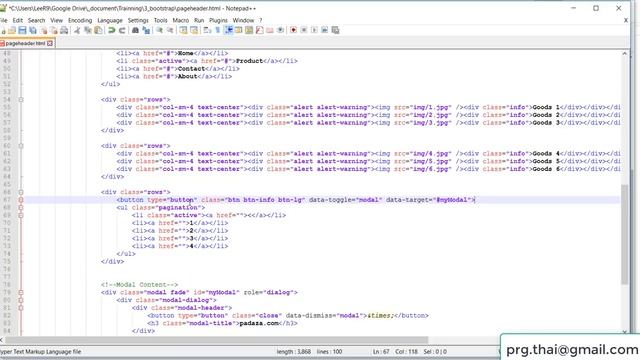The height and width of the screenshot is (360, 640).
Task: Open the Search menu
Action: 36,20
